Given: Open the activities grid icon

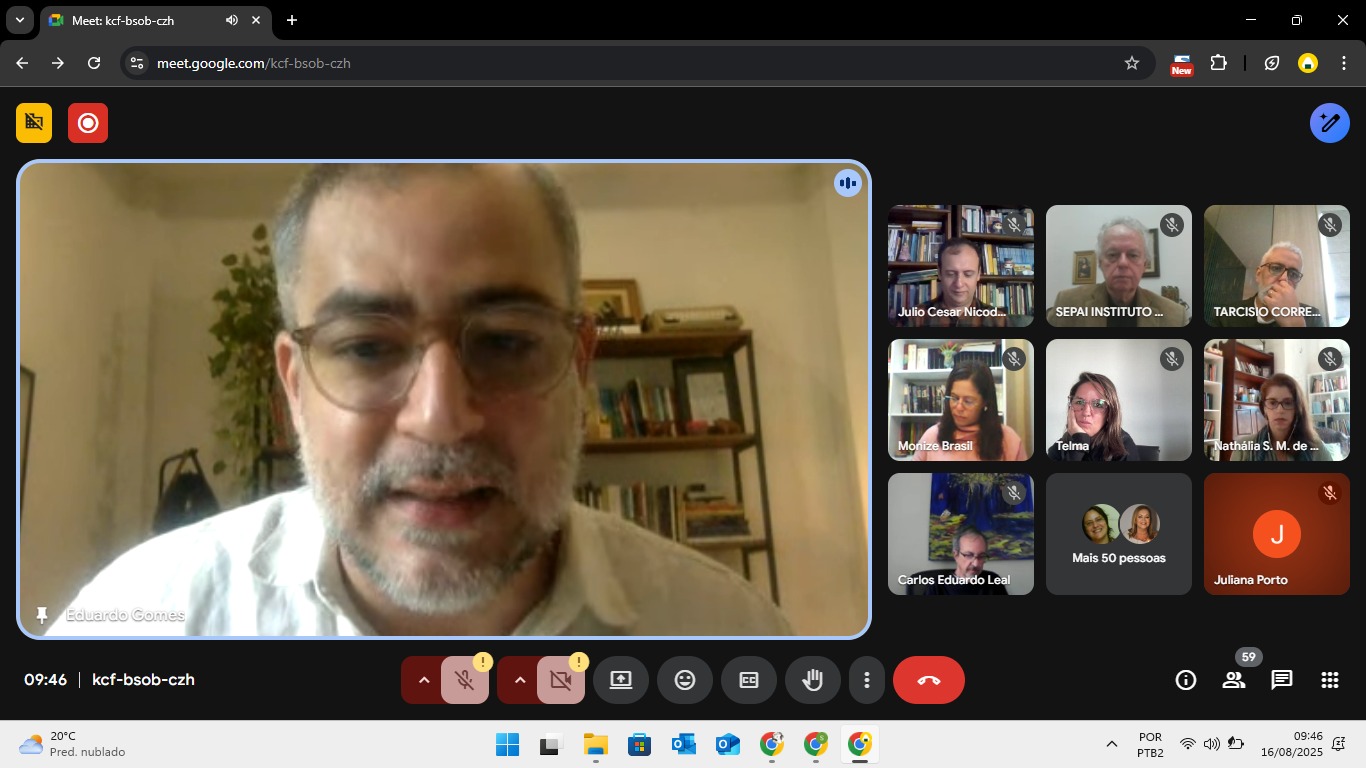Looking at the screenshot, I should [1329, 680].
